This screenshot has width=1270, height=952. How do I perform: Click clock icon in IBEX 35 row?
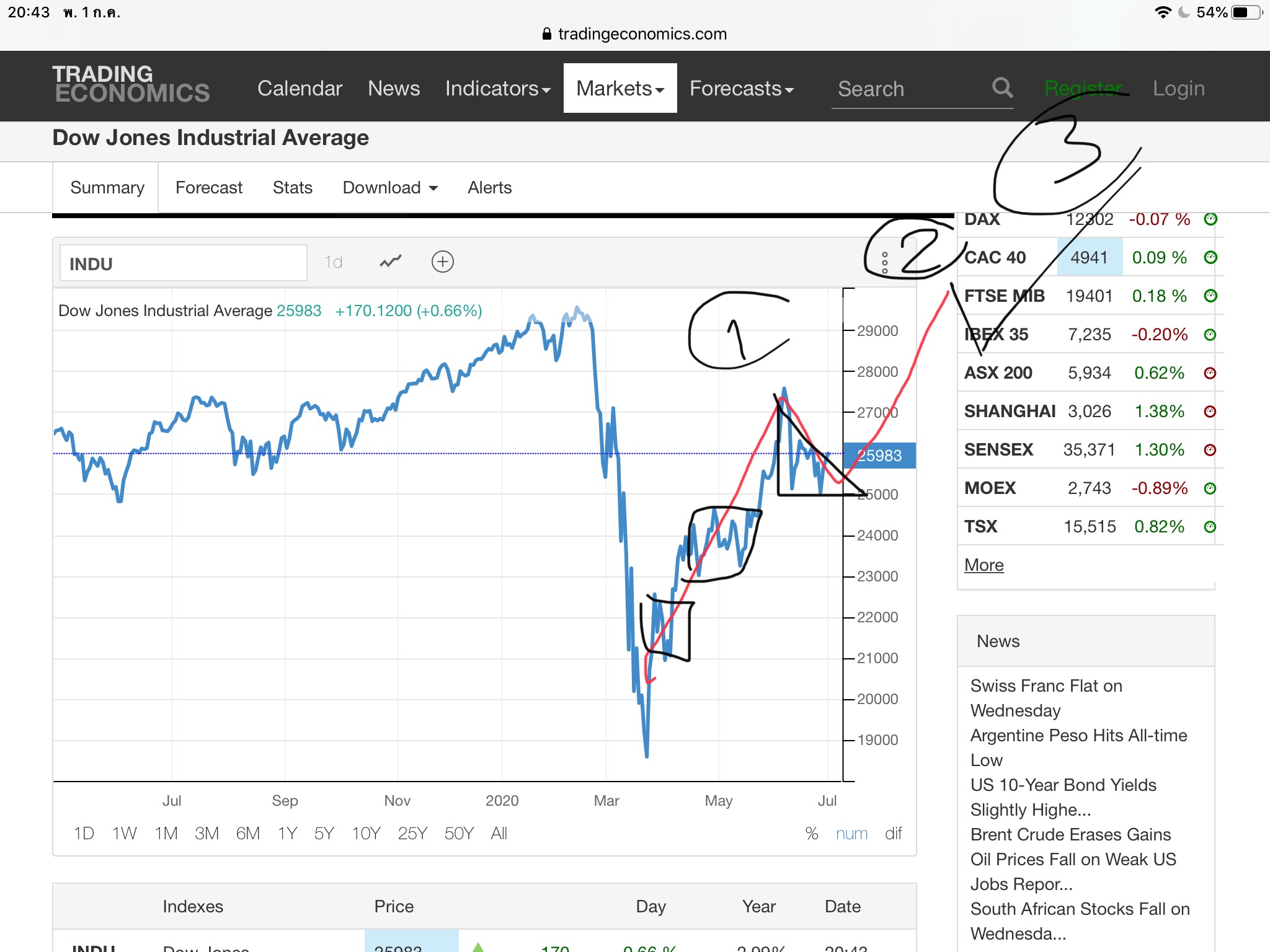(x=1210, y=335)
